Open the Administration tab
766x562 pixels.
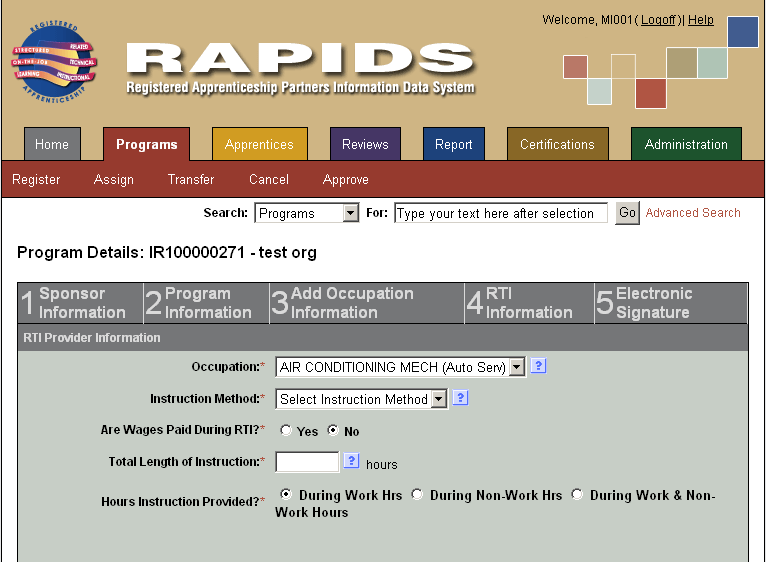pos(686,144)
